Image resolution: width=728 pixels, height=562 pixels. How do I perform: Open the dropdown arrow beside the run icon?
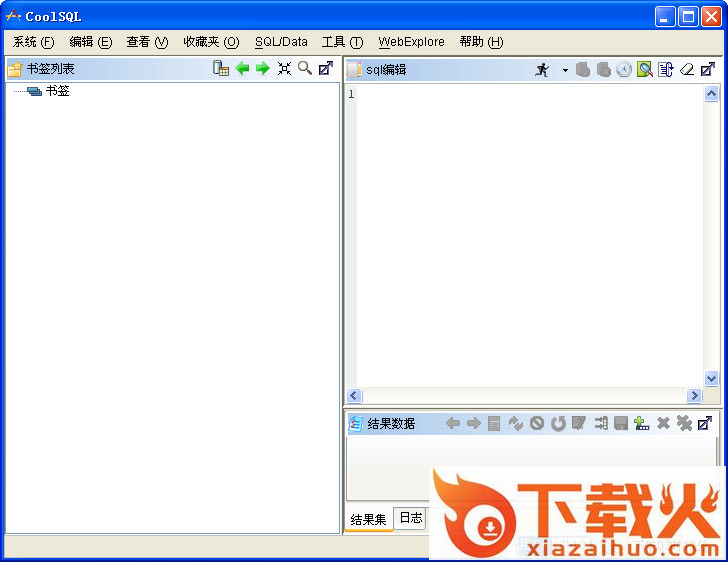click(564, 70)
